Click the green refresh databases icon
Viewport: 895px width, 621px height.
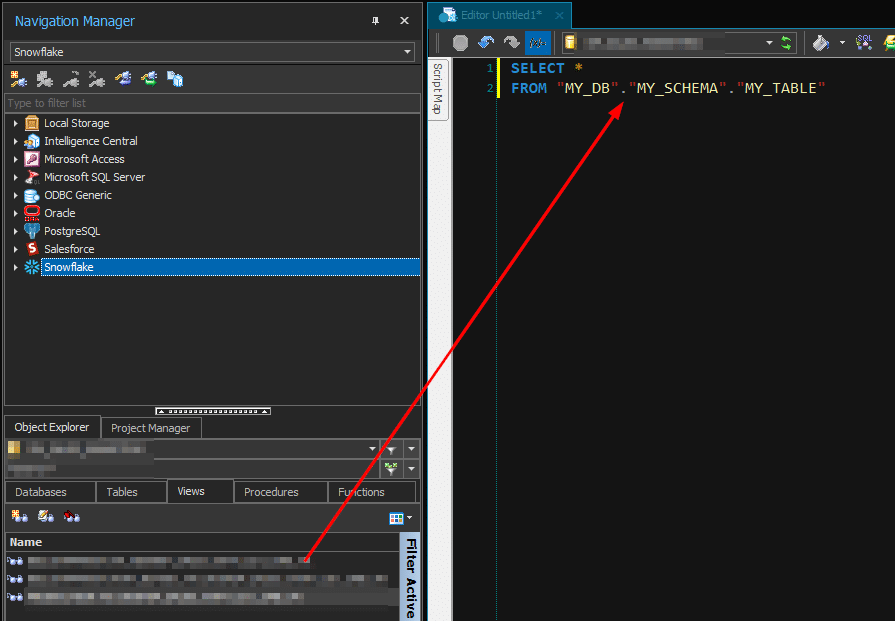pos(787,43)
